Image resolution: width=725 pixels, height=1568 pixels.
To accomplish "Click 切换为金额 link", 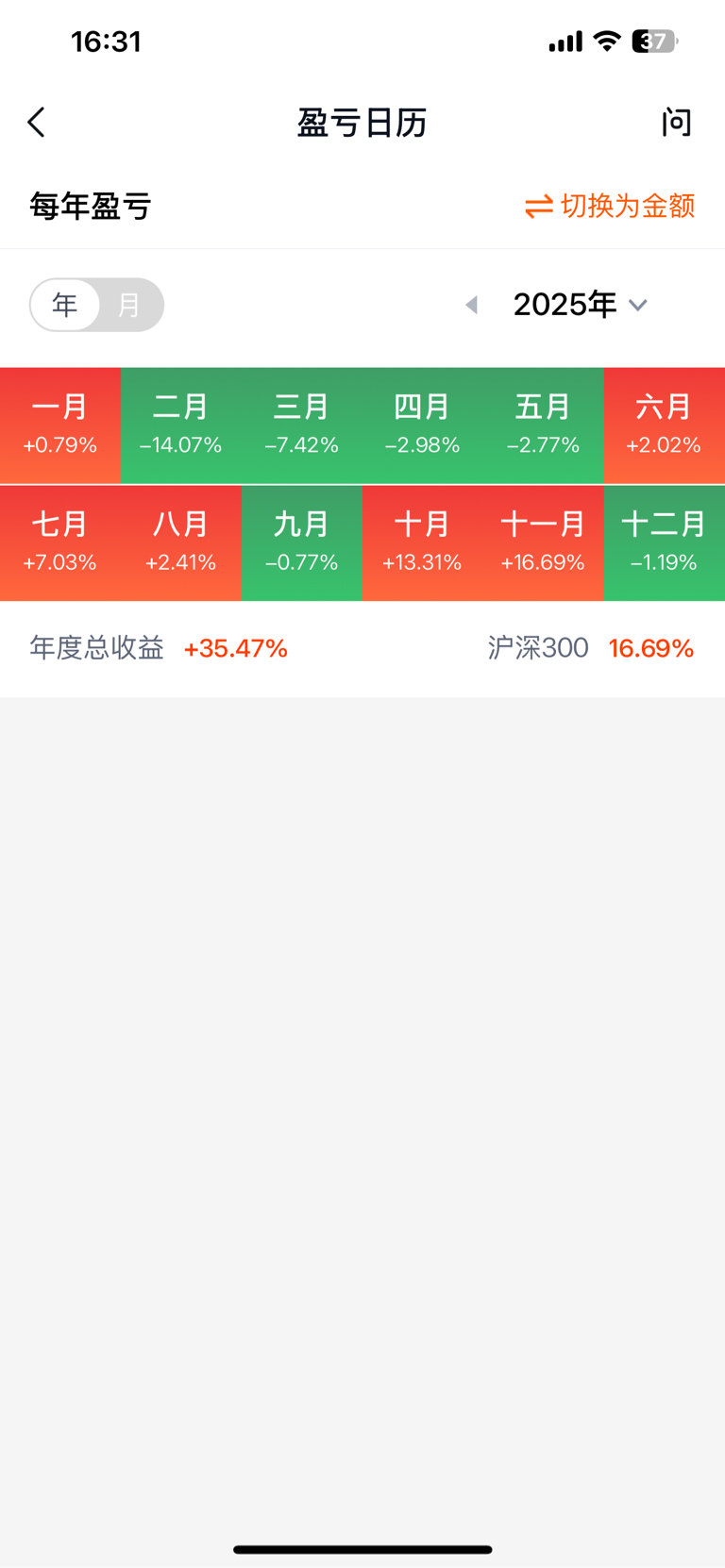I will [x=628, y=206].
